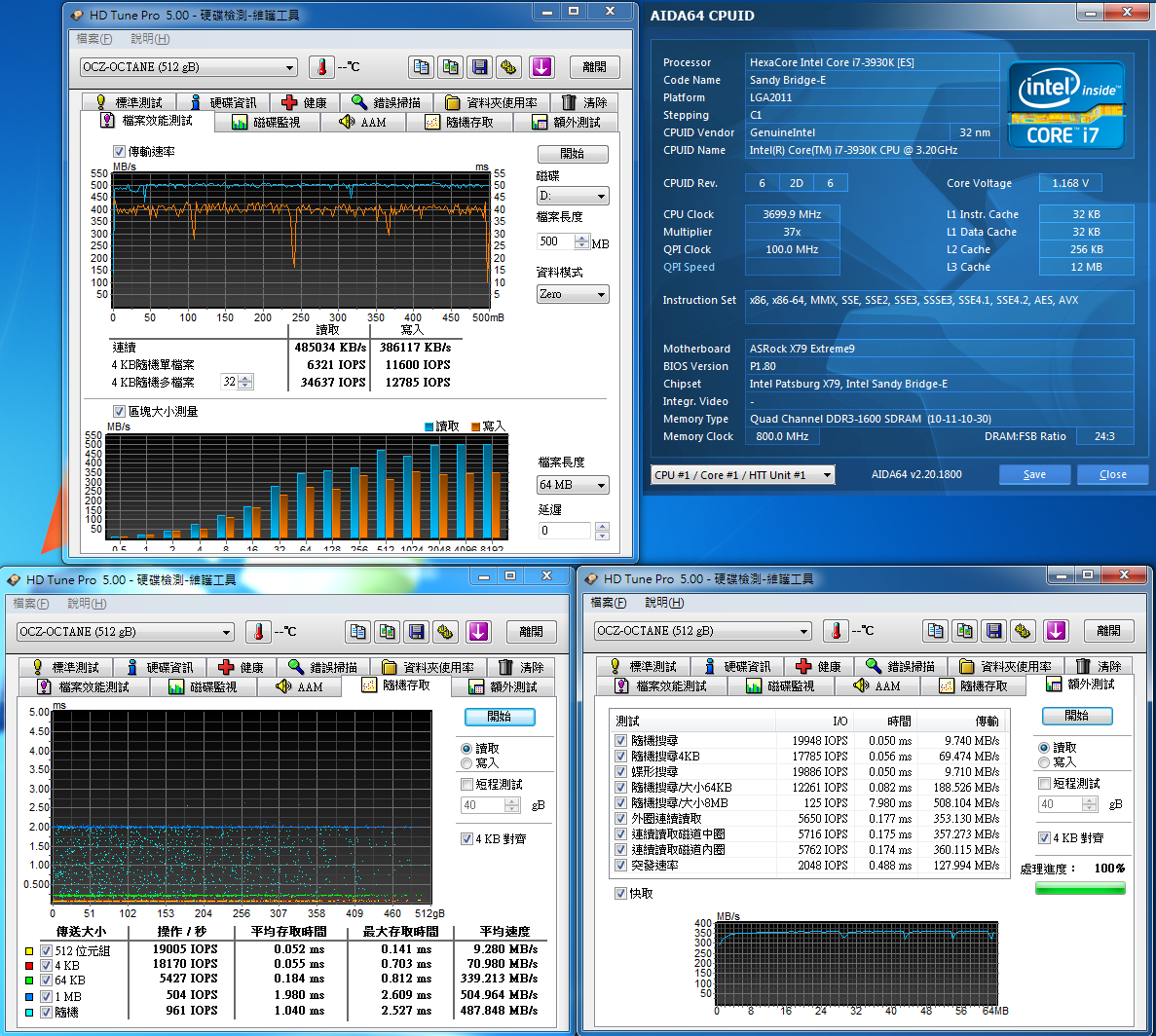Click copy screenshot icon in bottom-left HD Tune window

tap(387, 632)
